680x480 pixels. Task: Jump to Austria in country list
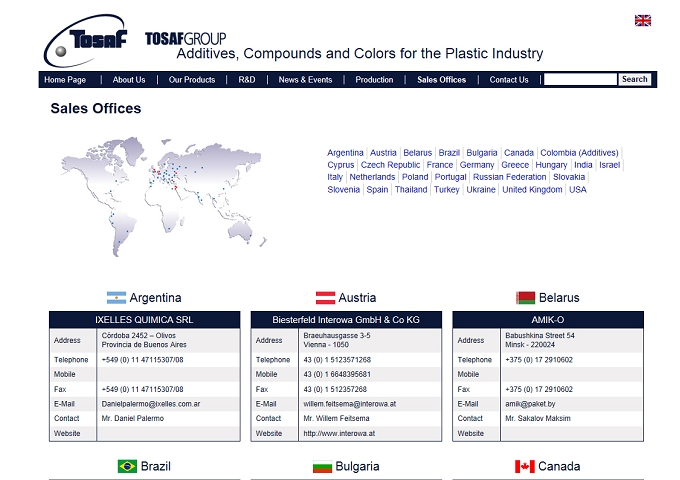[383, 153]
